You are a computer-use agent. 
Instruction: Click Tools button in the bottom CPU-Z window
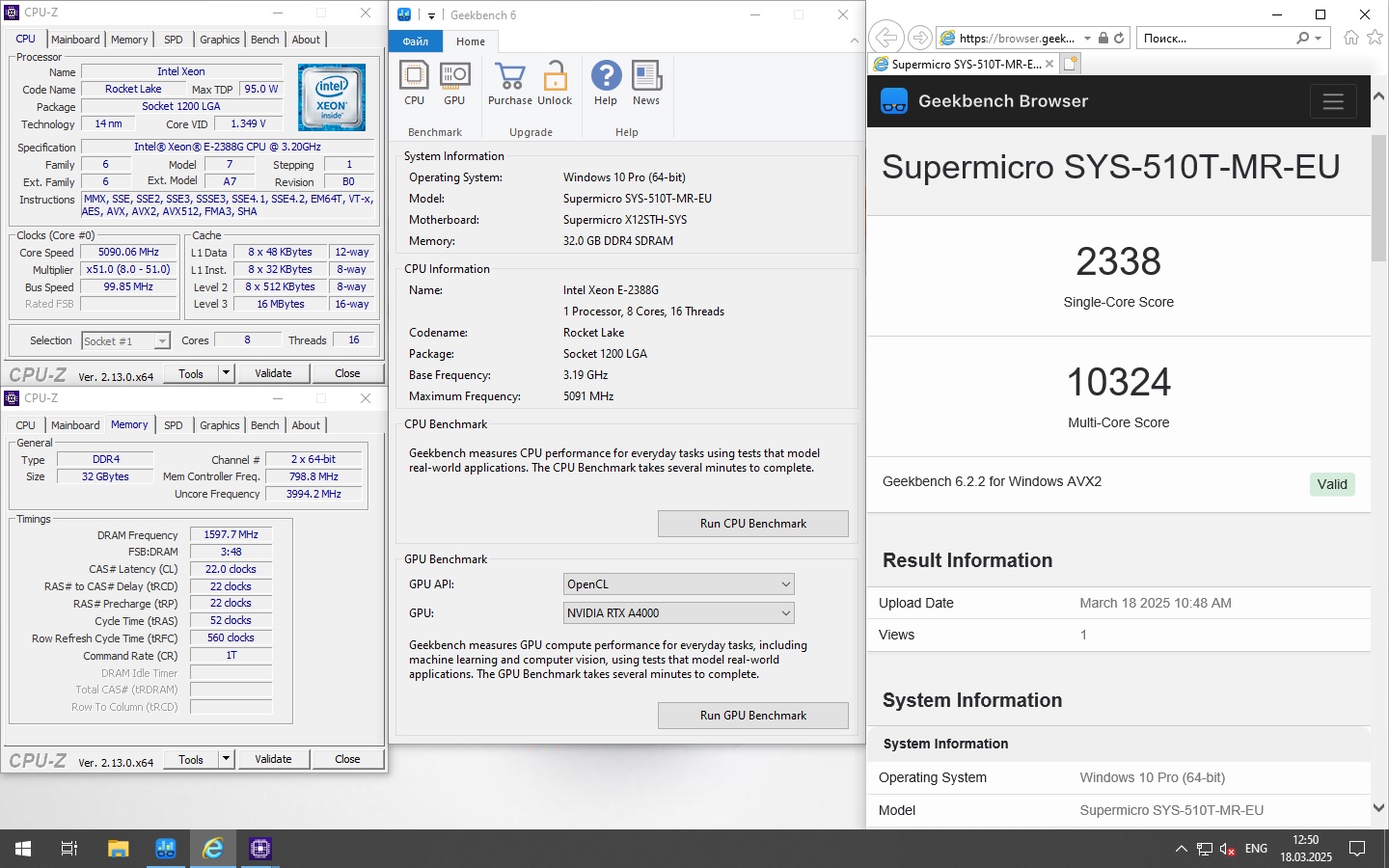pos(191,759)
